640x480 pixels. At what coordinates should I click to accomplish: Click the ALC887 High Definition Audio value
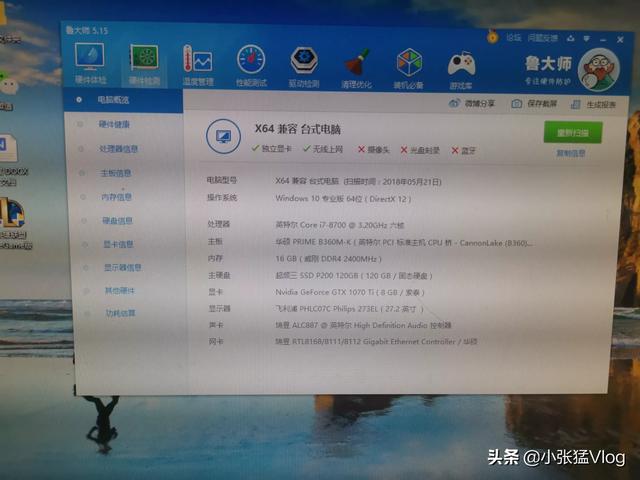coord(363,325)
